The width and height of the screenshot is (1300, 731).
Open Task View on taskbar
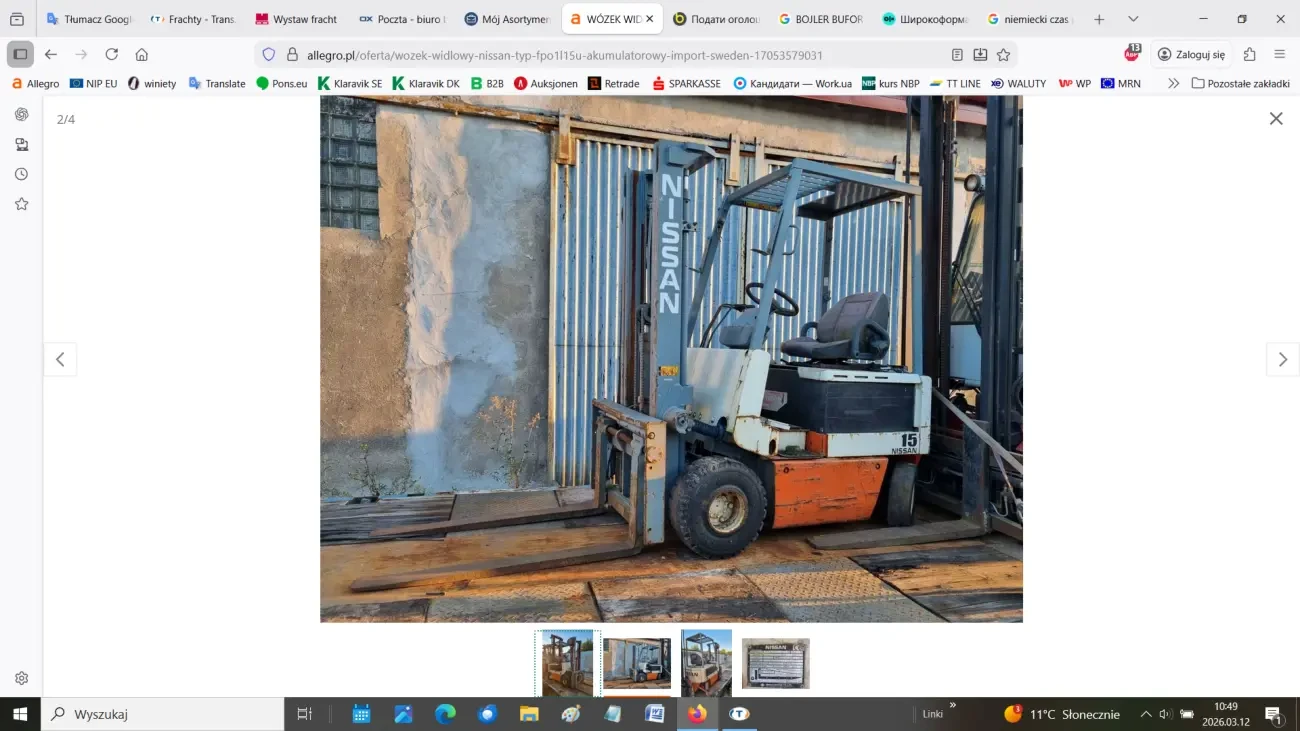click(305, 714)
